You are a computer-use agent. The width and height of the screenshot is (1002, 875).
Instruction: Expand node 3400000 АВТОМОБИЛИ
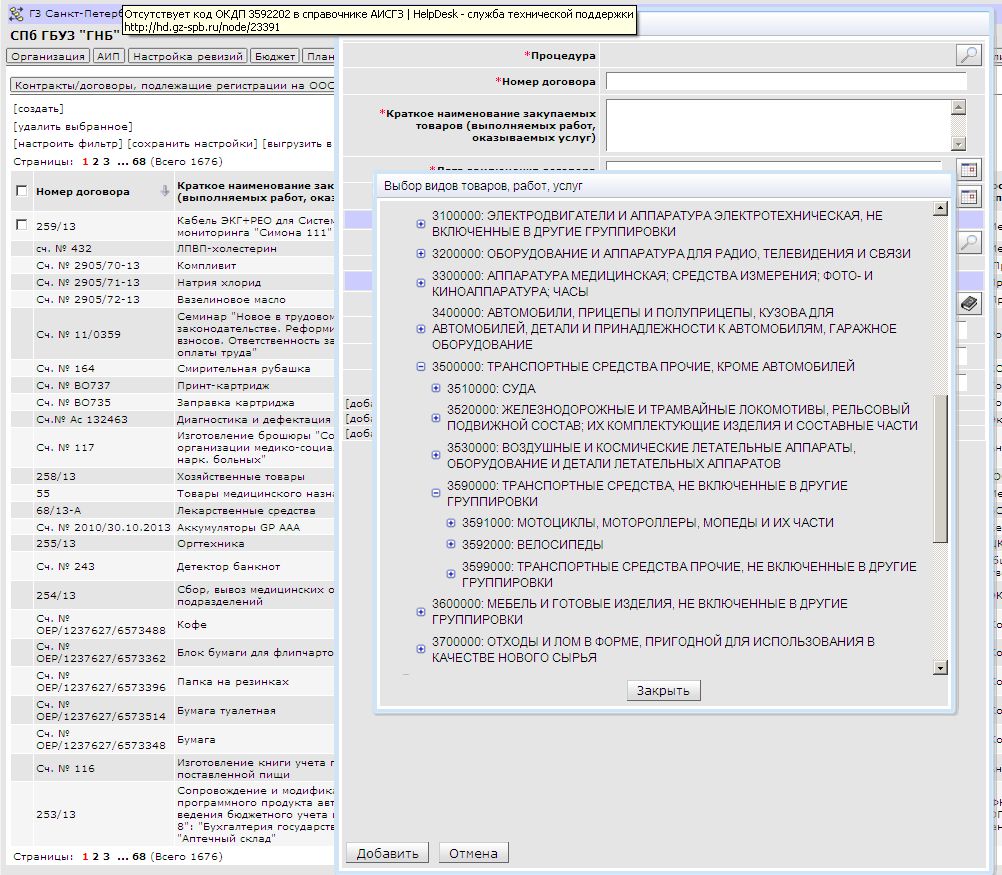tap(420, 329)
